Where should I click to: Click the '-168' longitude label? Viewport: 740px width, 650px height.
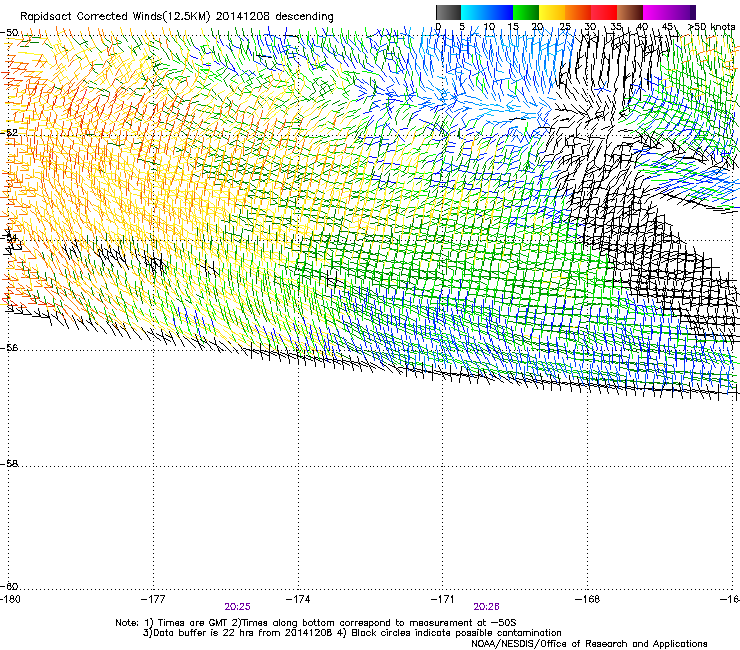(x=588, y=599)
